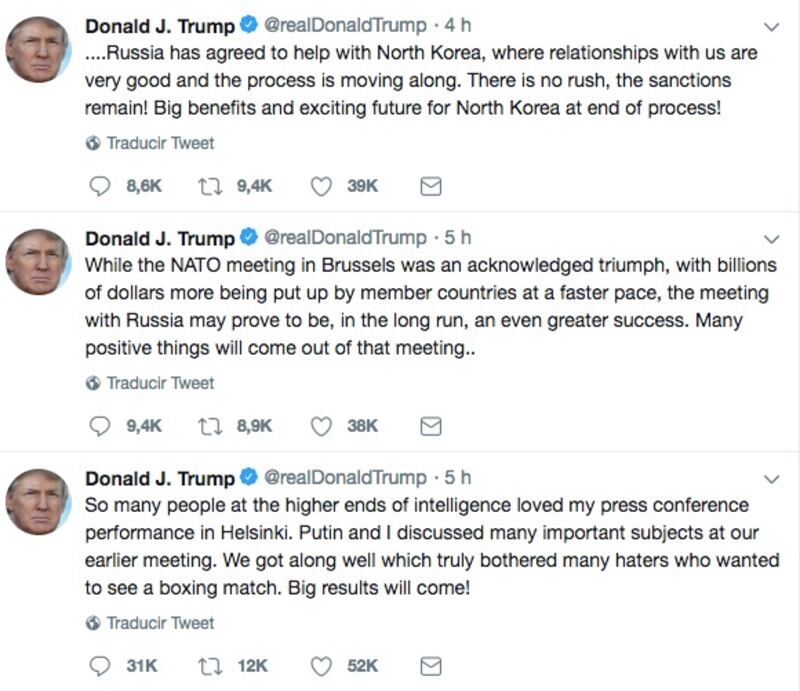Retweet the North Korea sanctions tweet

pos(209,186)
